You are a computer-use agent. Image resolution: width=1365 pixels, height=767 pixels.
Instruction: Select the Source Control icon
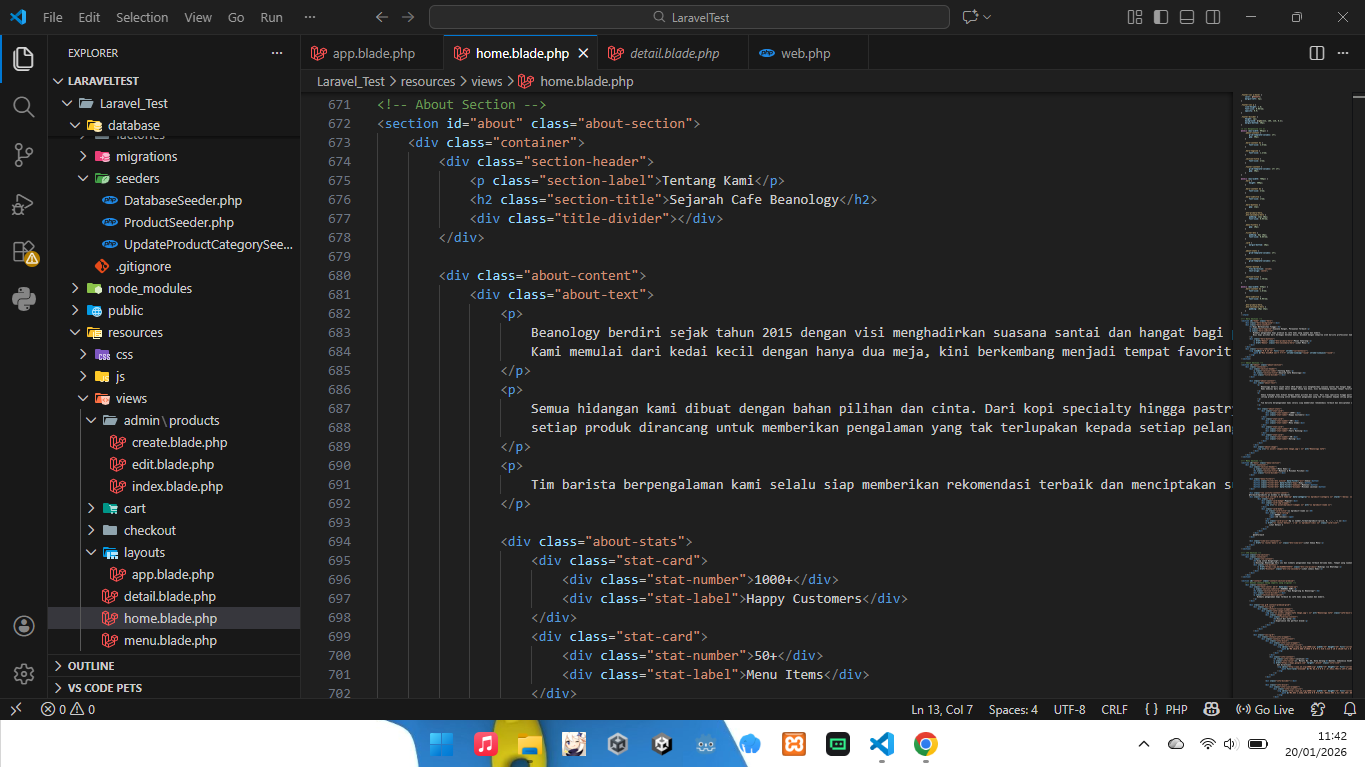point(23,154)
